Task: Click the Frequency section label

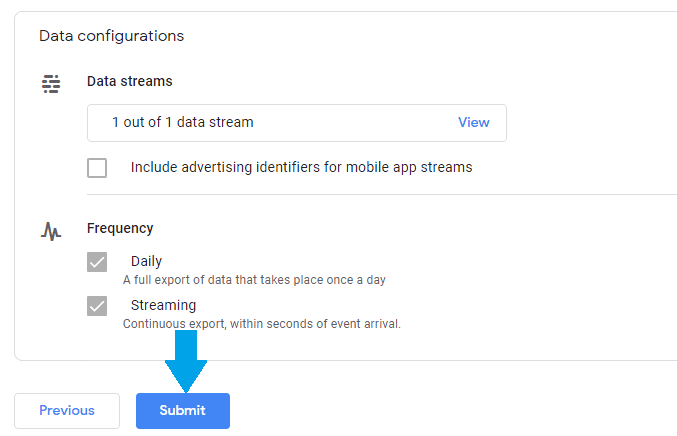Action: pyautogui.click(x=120, y=228)
